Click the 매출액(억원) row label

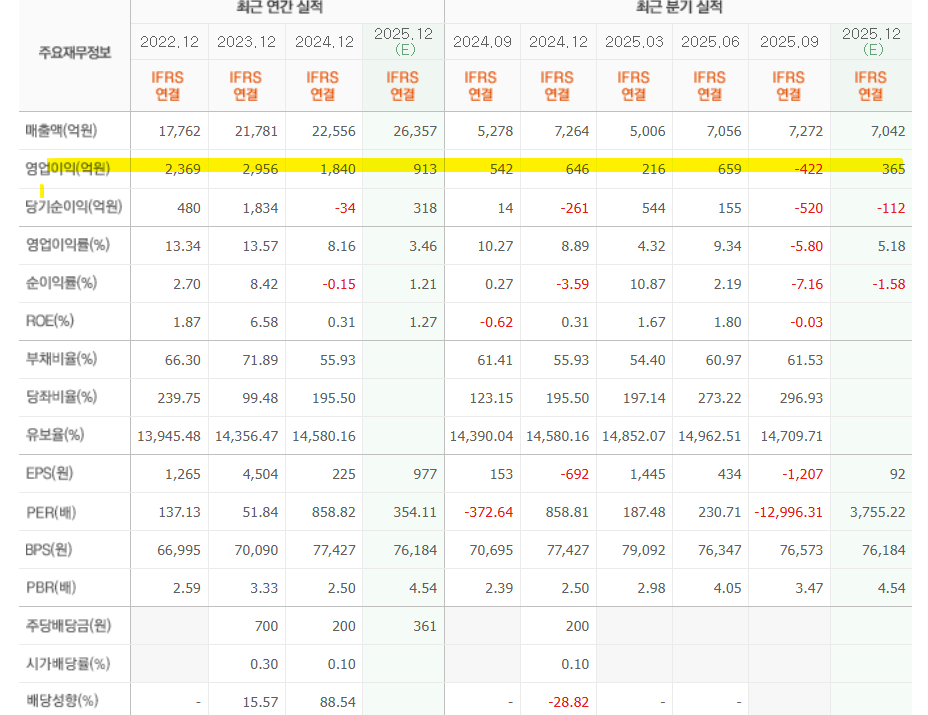[x=61, y=131]
